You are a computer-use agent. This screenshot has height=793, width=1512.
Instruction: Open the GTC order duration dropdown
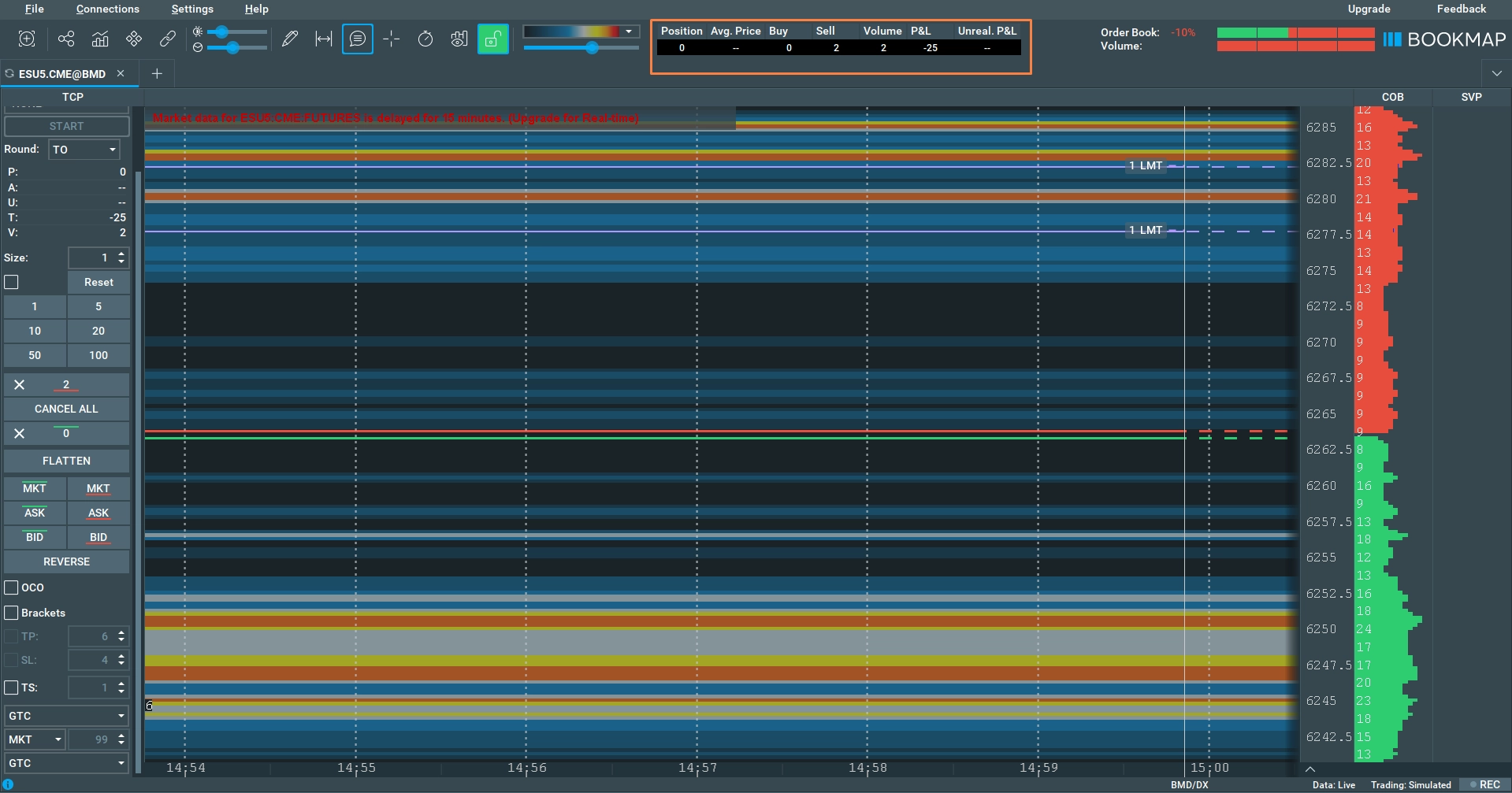[x=66, y=715]
